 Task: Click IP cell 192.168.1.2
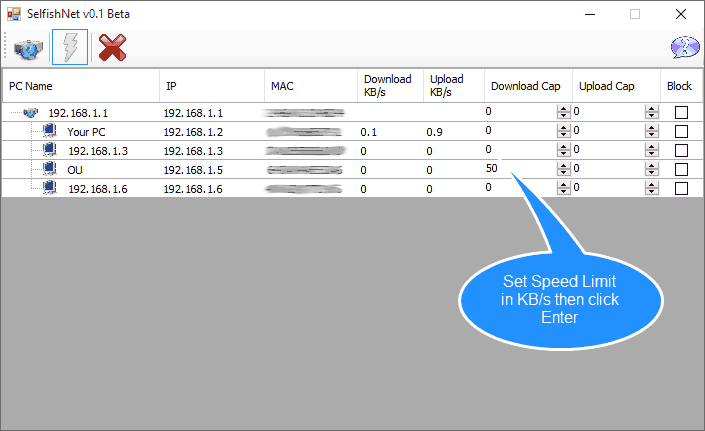point(193,132)
